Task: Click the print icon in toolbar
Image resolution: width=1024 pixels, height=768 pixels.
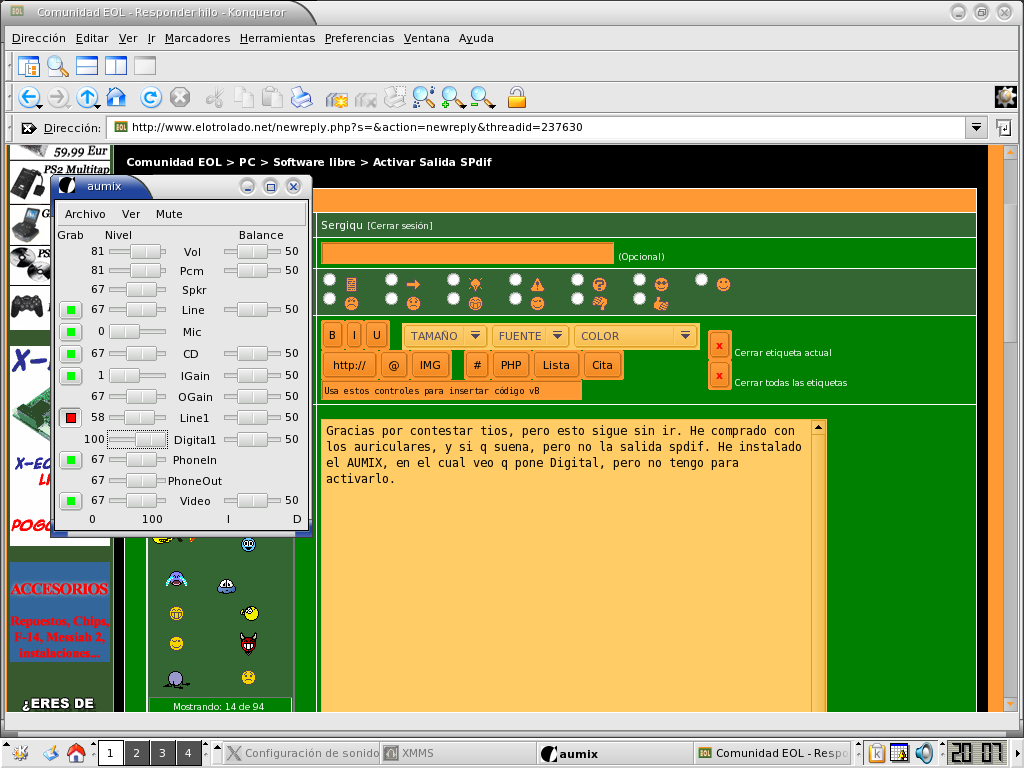Action: tap(301, 97)
